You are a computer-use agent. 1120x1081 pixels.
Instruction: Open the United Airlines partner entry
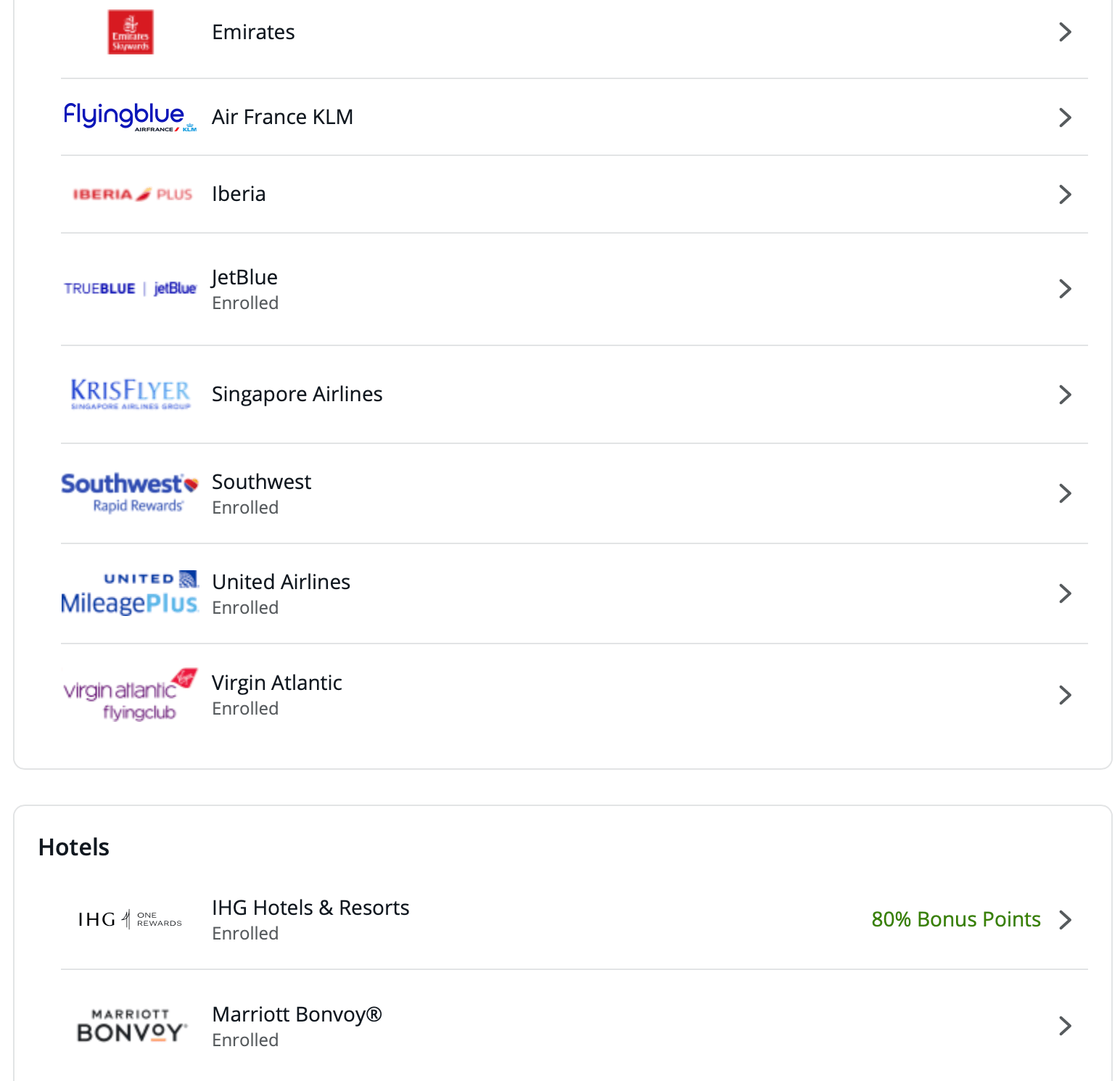pos(281,582)
